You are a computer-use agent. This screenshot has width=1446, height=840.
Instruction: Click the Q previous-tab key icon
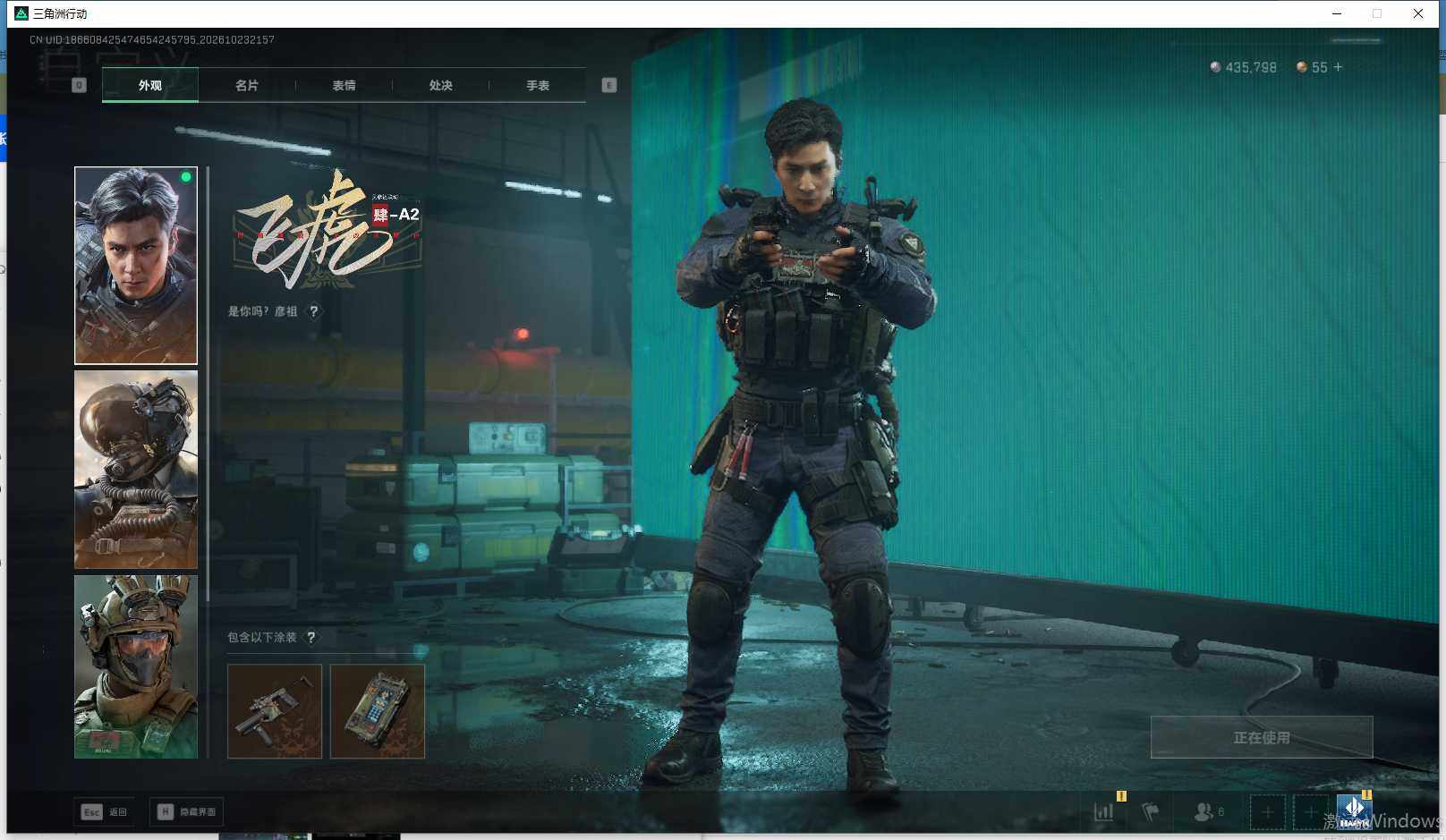point(79,85)
